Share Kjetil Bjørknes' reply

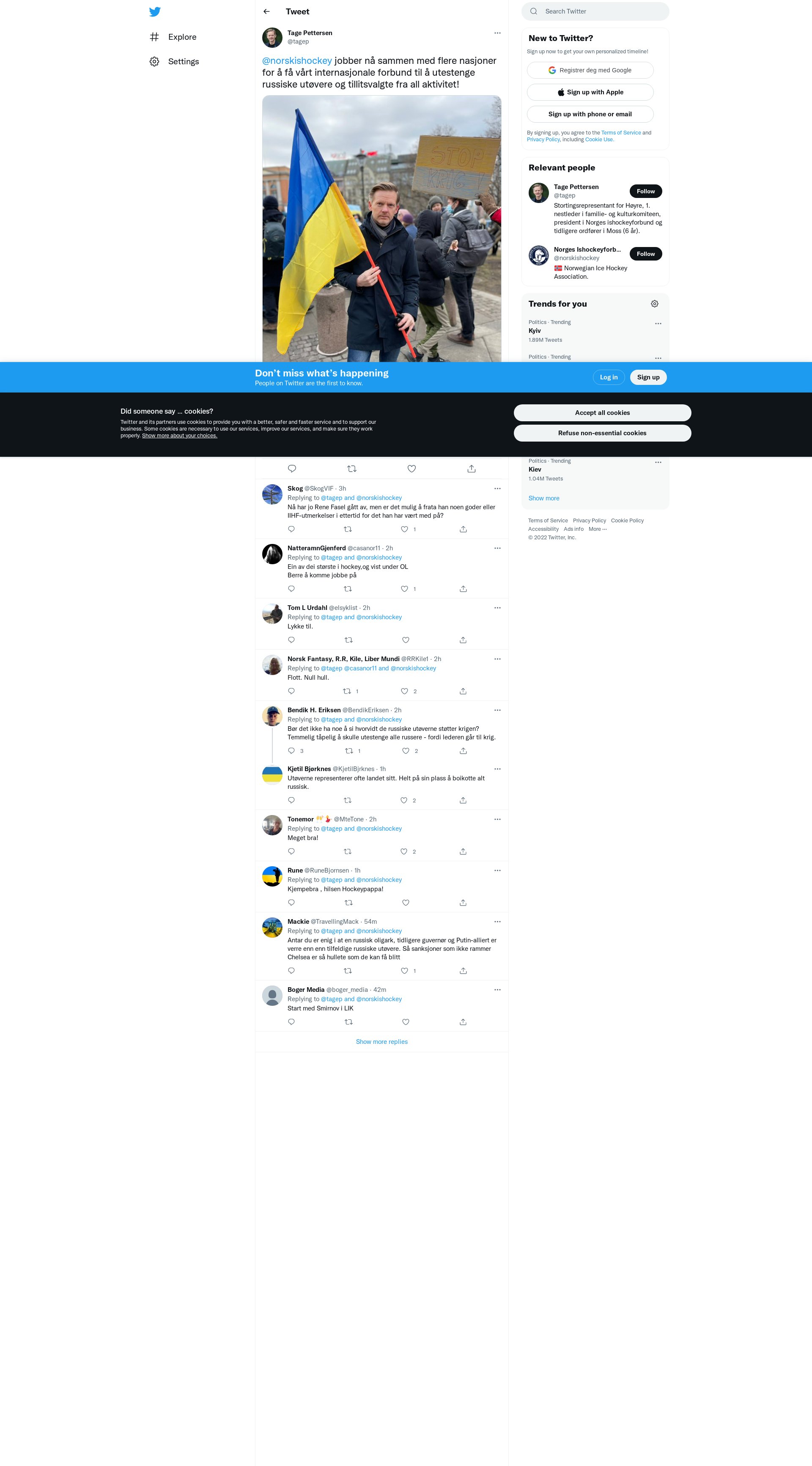coord(463,801)
